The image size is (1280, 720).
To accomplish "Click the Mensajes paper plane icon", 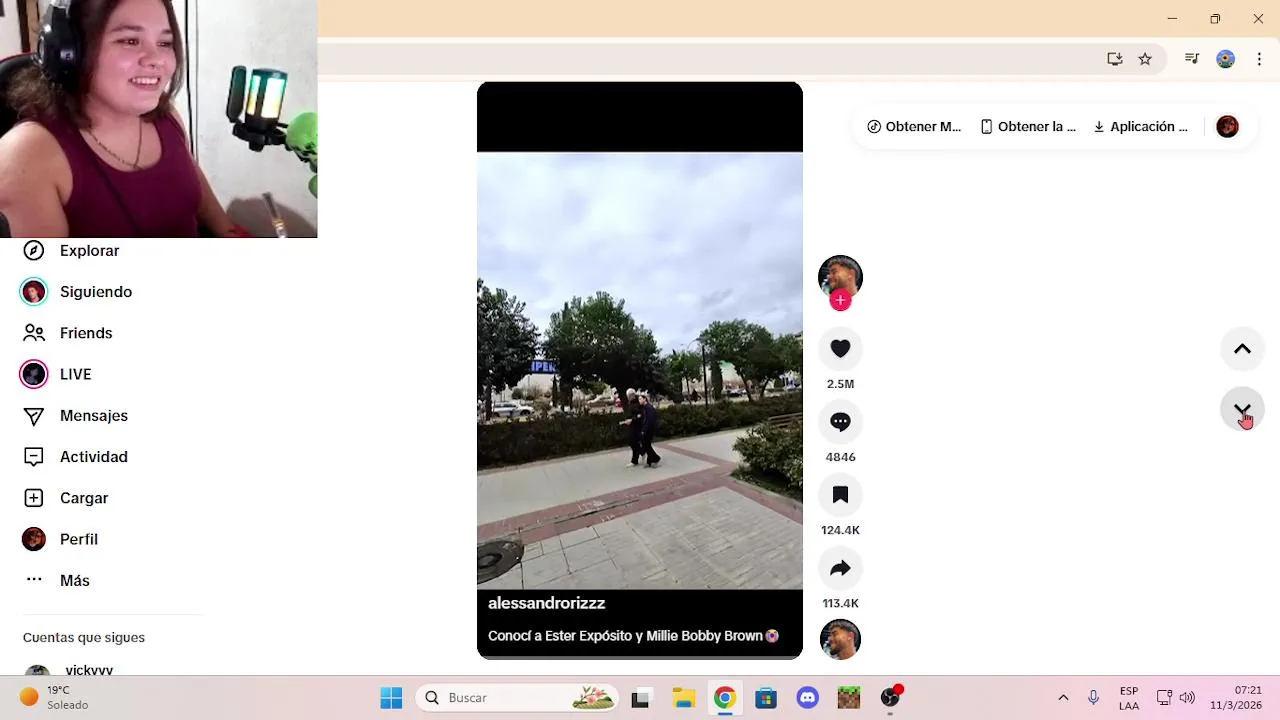I will 34,416.
